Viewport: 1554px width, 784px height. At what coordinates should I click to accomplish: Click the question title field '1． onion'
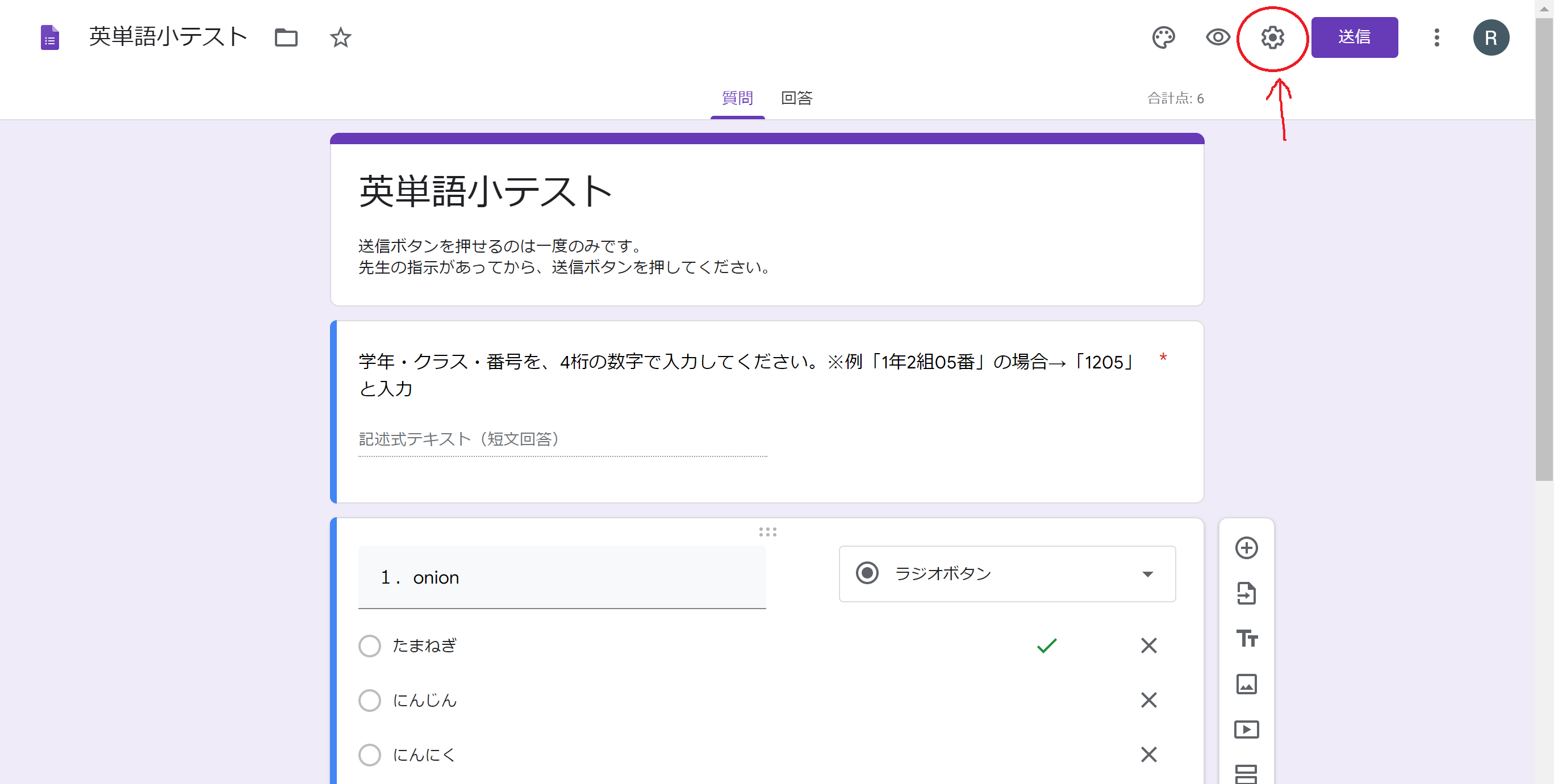coord(562,577)
